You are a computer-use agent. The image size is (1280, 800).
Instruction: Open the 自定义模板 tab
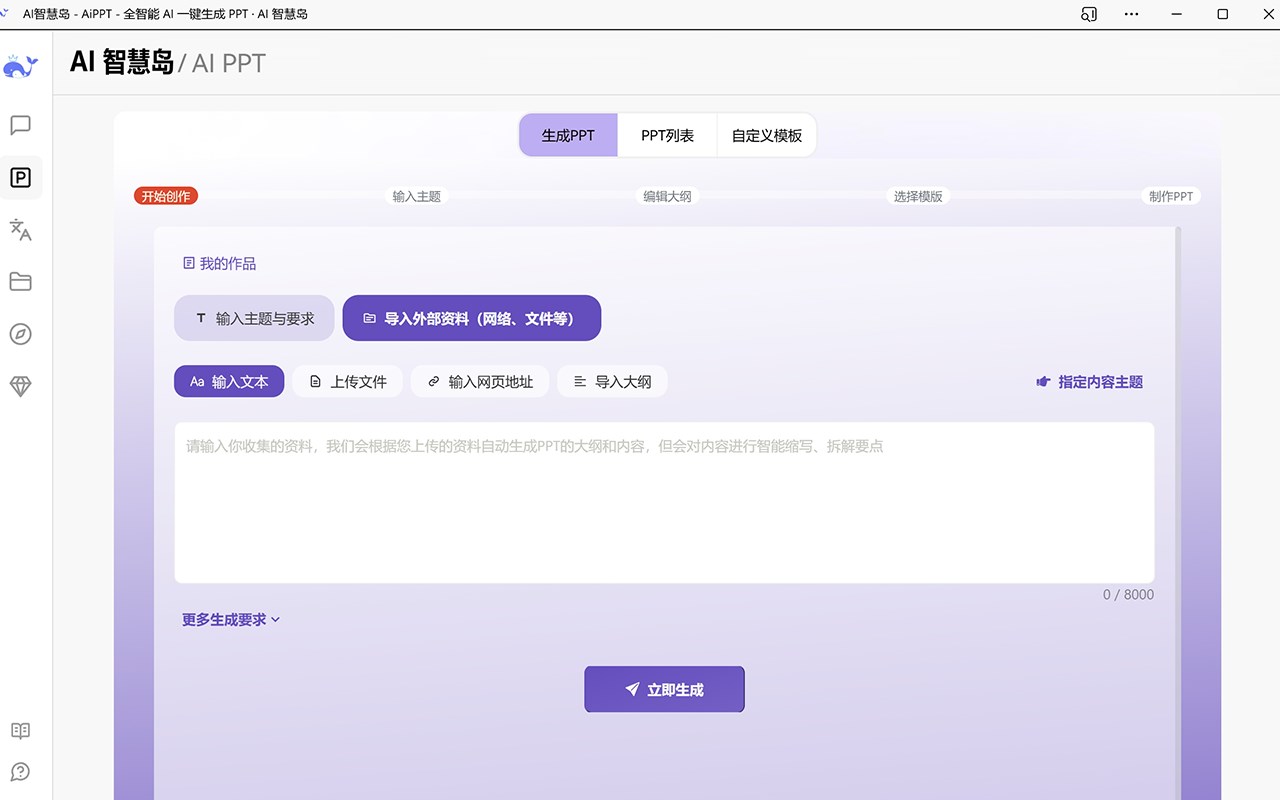coord(767,135)
